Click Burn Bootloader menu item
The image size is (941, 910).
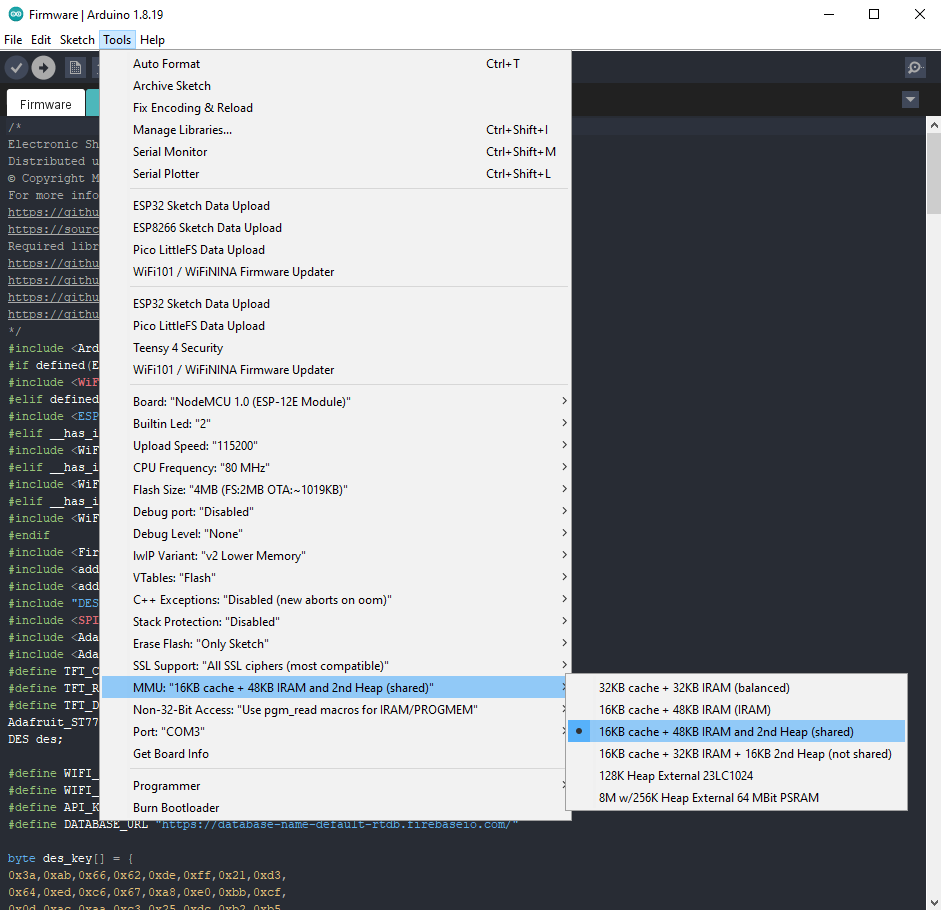pyautogui.click(x=335, y=807)
